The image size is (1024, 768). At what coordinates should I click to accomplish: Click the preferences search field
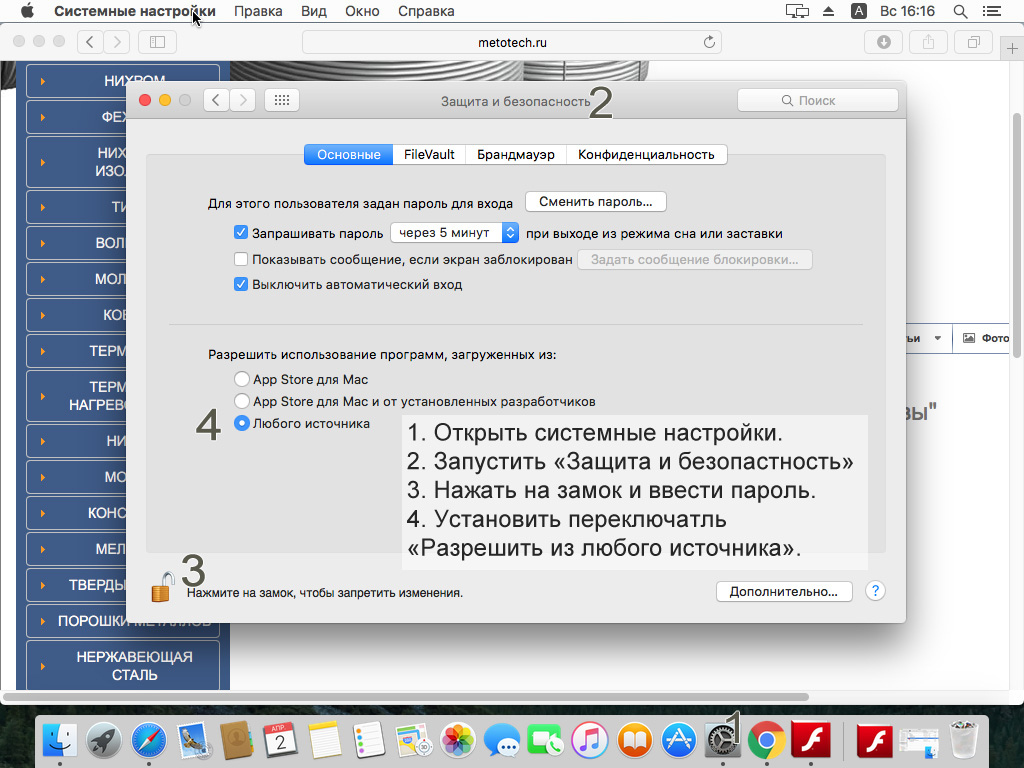coord(817,100)
